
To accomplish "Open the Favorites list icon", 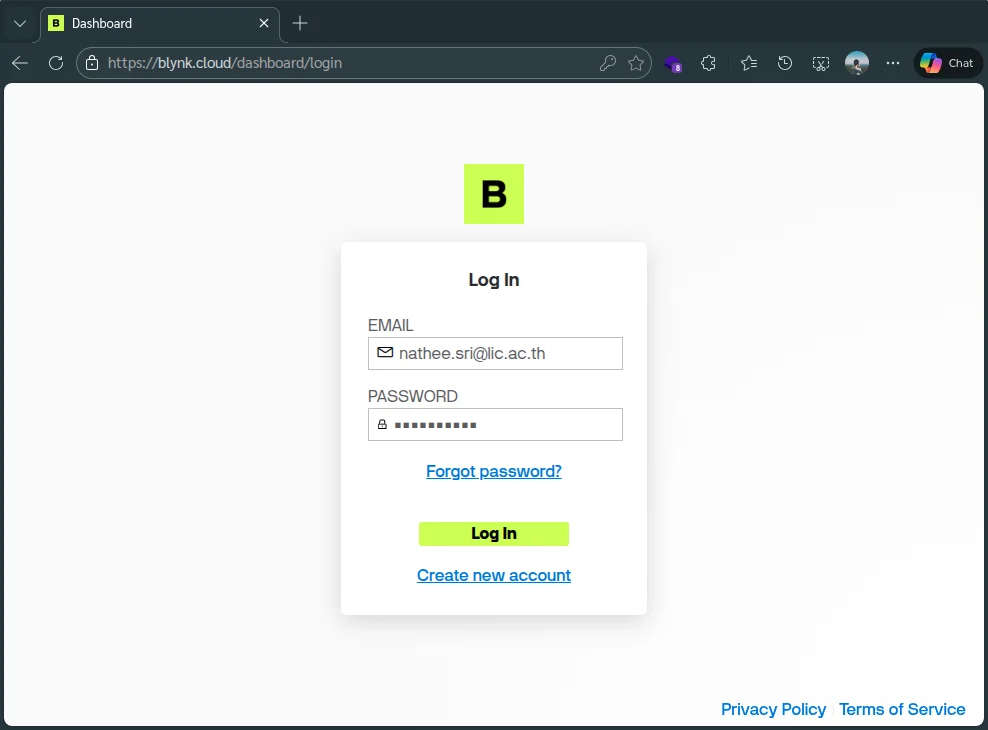I will (x=749, y=63).
